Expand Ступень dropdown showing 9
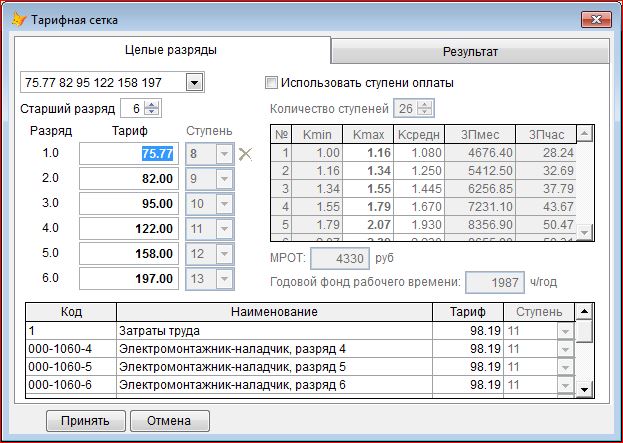Screen dimensions: 623x443 tap(224, 179)
